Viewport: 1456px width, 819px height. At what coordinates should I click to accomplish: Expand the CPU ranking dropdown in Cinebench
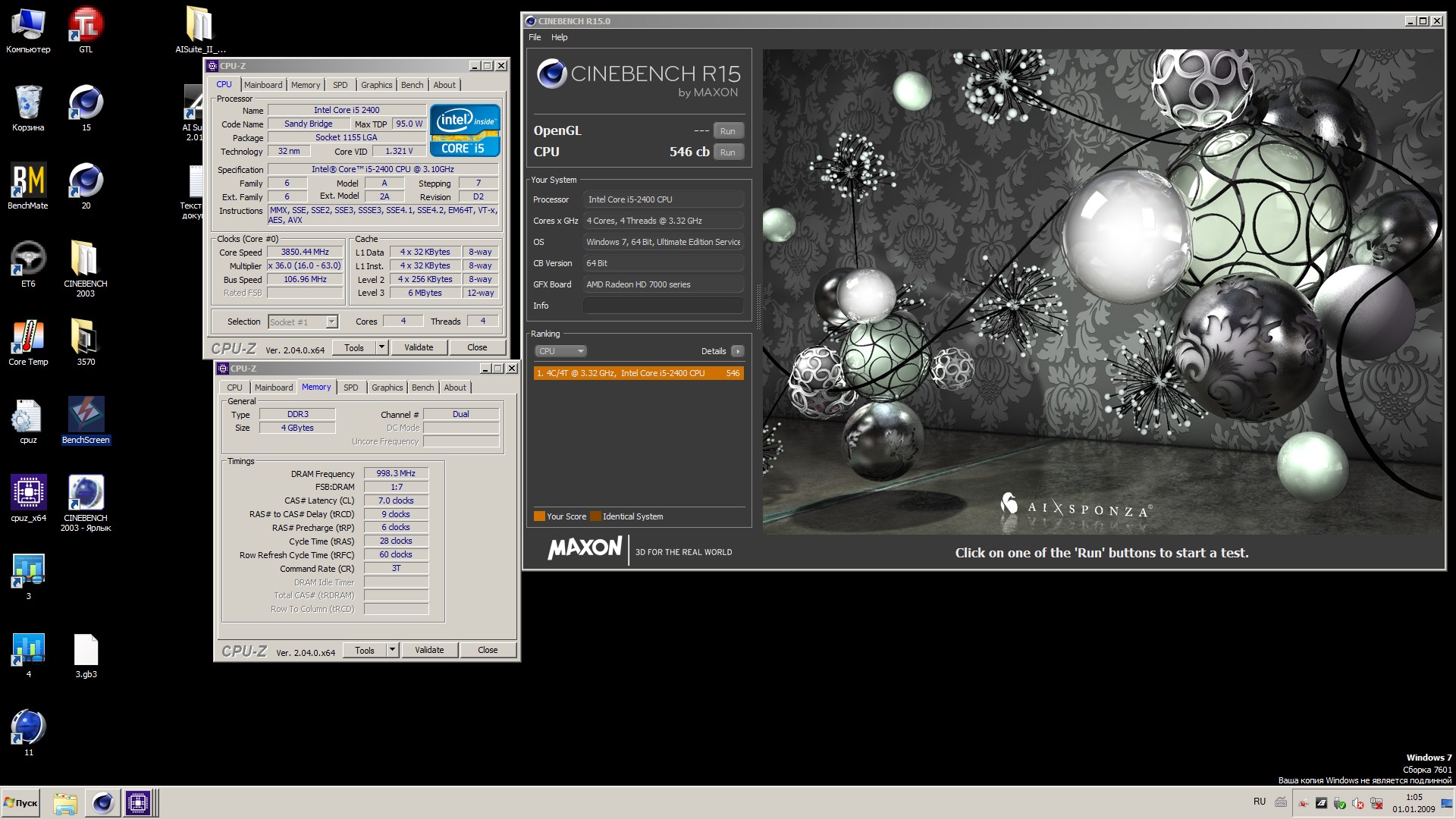pyautogui.click(x=561, y=351)
